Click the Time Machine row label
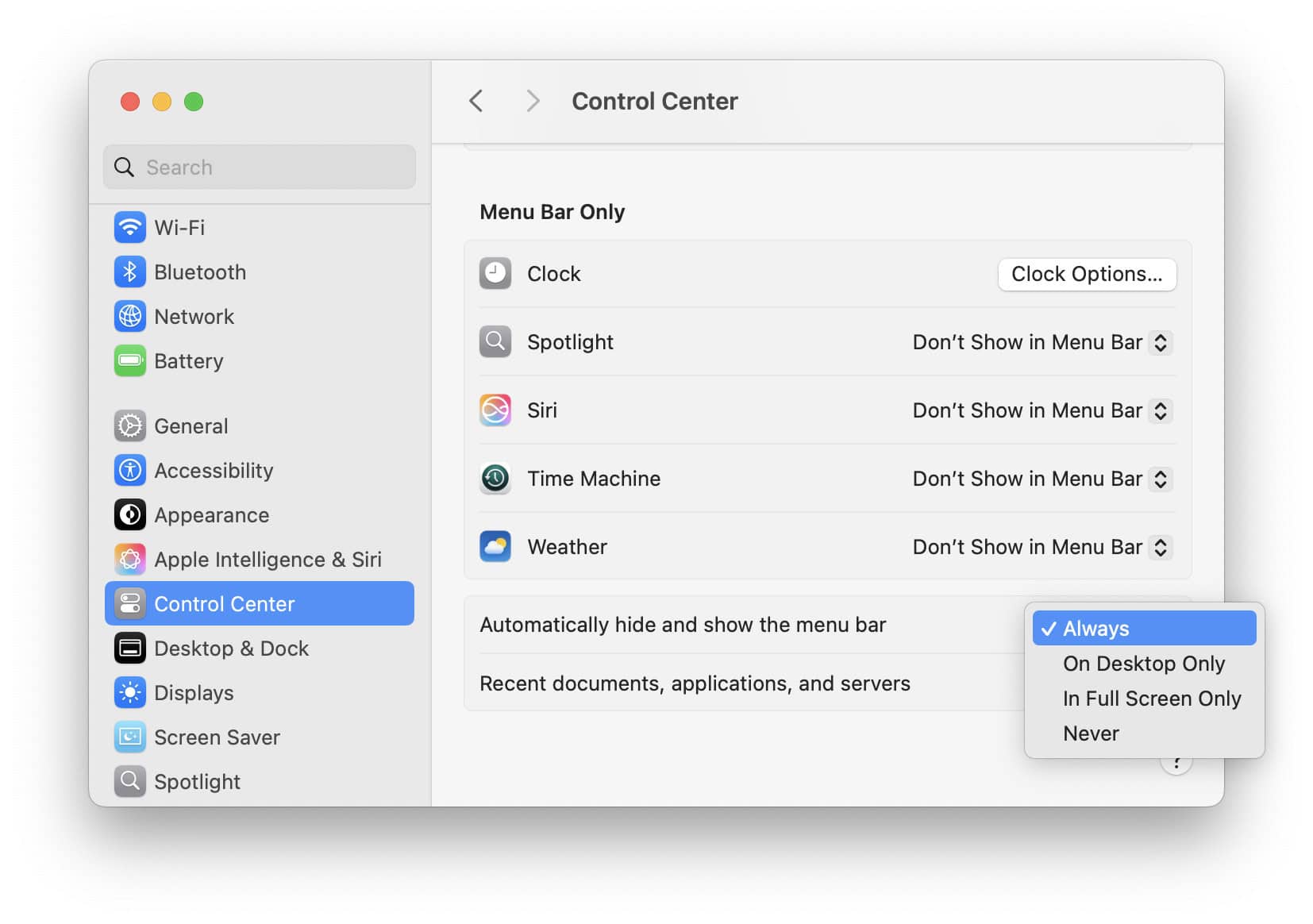This screenshot has width=1313, height=924. 594,479
